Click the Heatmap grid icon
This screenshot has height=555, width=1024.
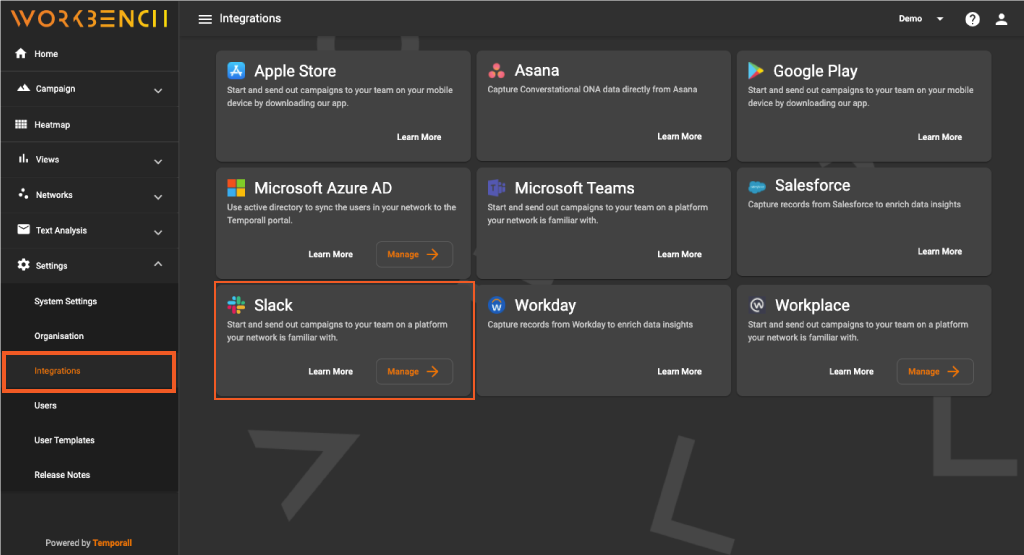pos(21,124)
